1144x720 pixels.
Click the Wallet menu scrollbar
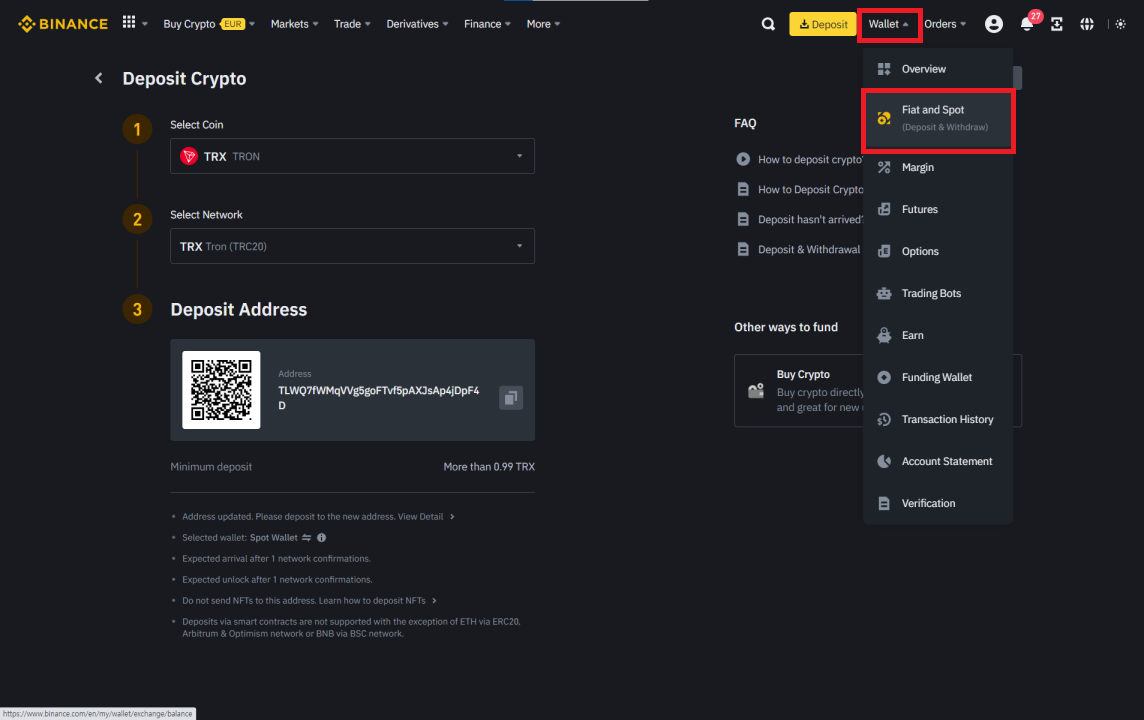pyautogui.click(x=1017, y=77)
